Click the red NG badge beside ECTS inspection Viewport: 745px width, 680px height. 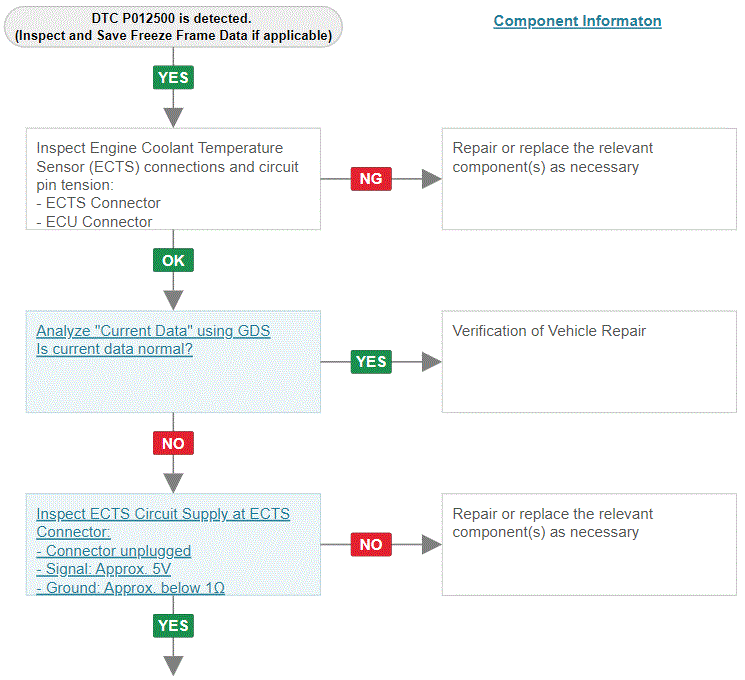point(371,179)
